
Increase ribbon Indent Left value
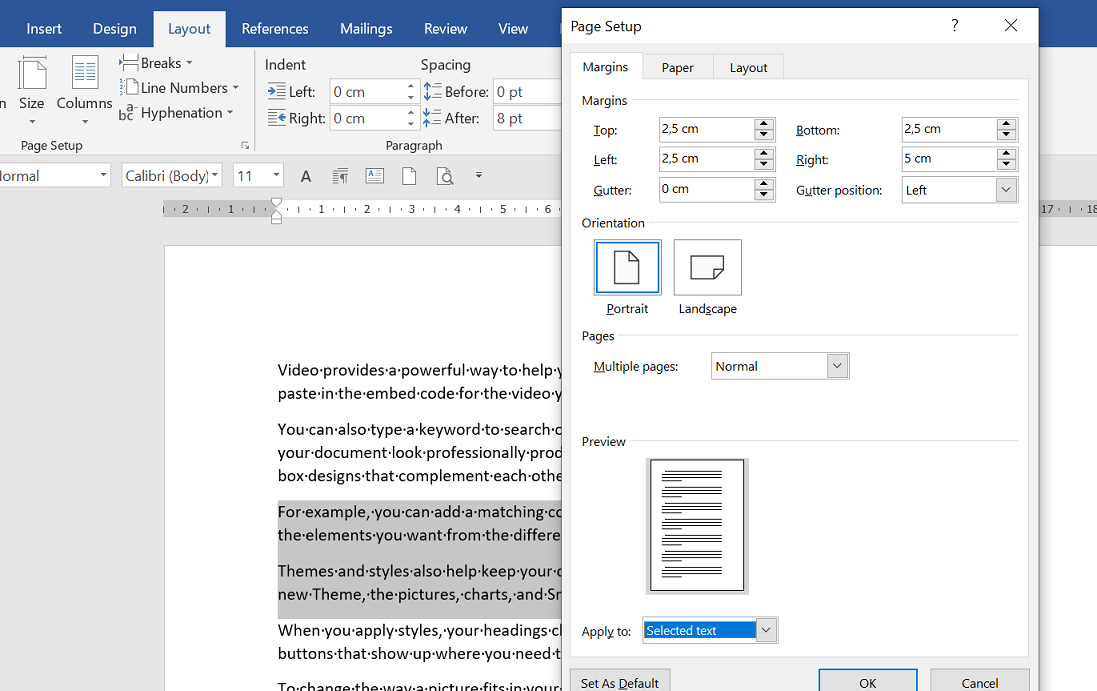pos(411,86)
